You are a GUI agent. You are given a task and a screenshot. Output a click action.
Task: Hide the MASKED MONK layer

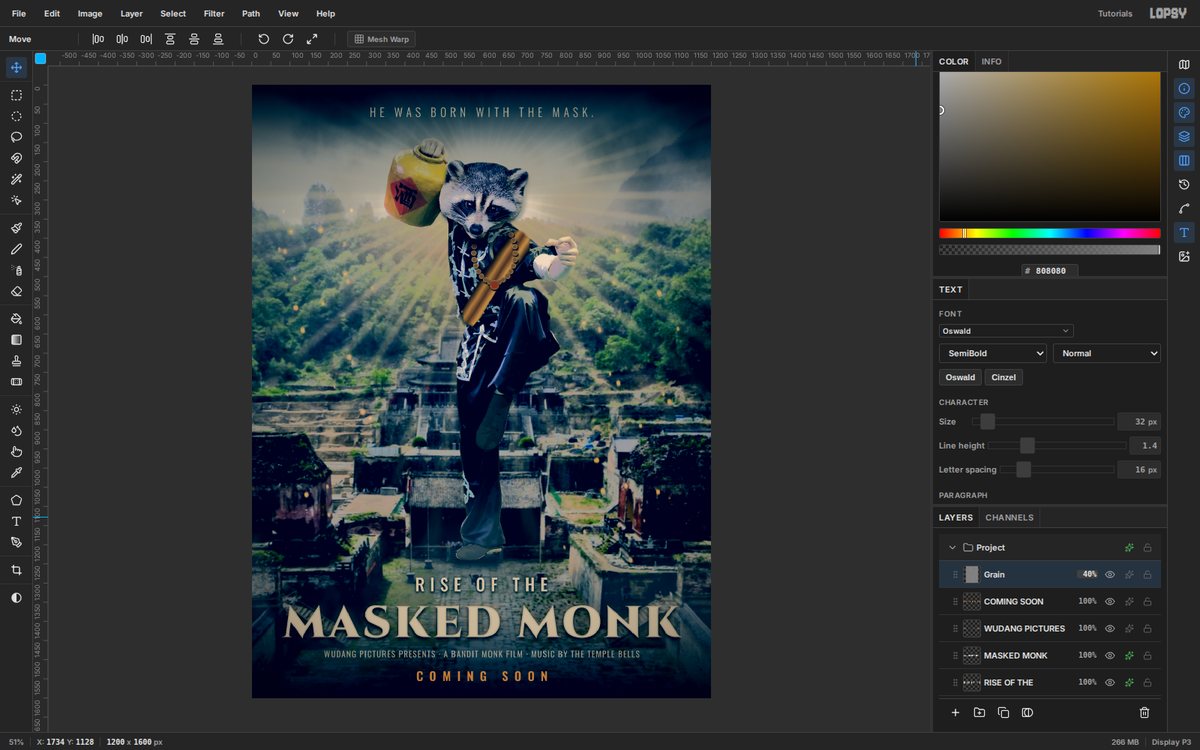(x=1110, y=656)
